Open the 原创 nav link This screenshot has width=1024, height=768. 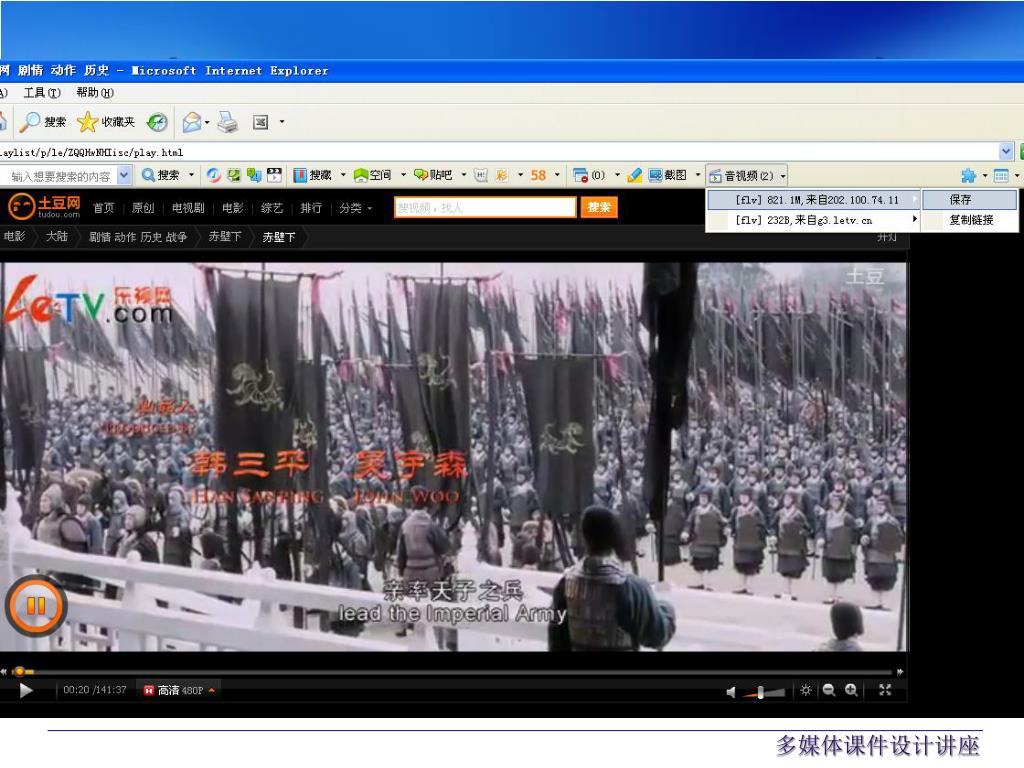point(143,208)
